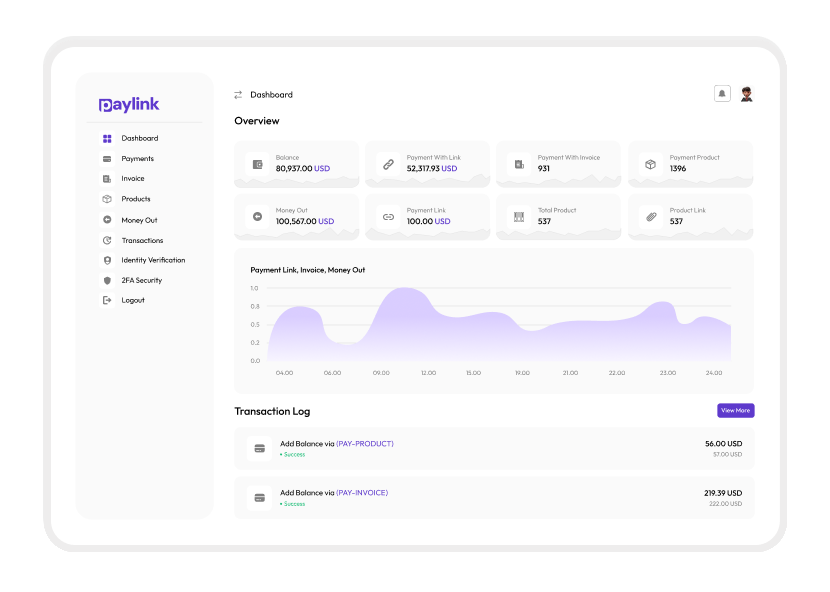Click the PAY-PRODUCT transaction link

tap(365, 443)
